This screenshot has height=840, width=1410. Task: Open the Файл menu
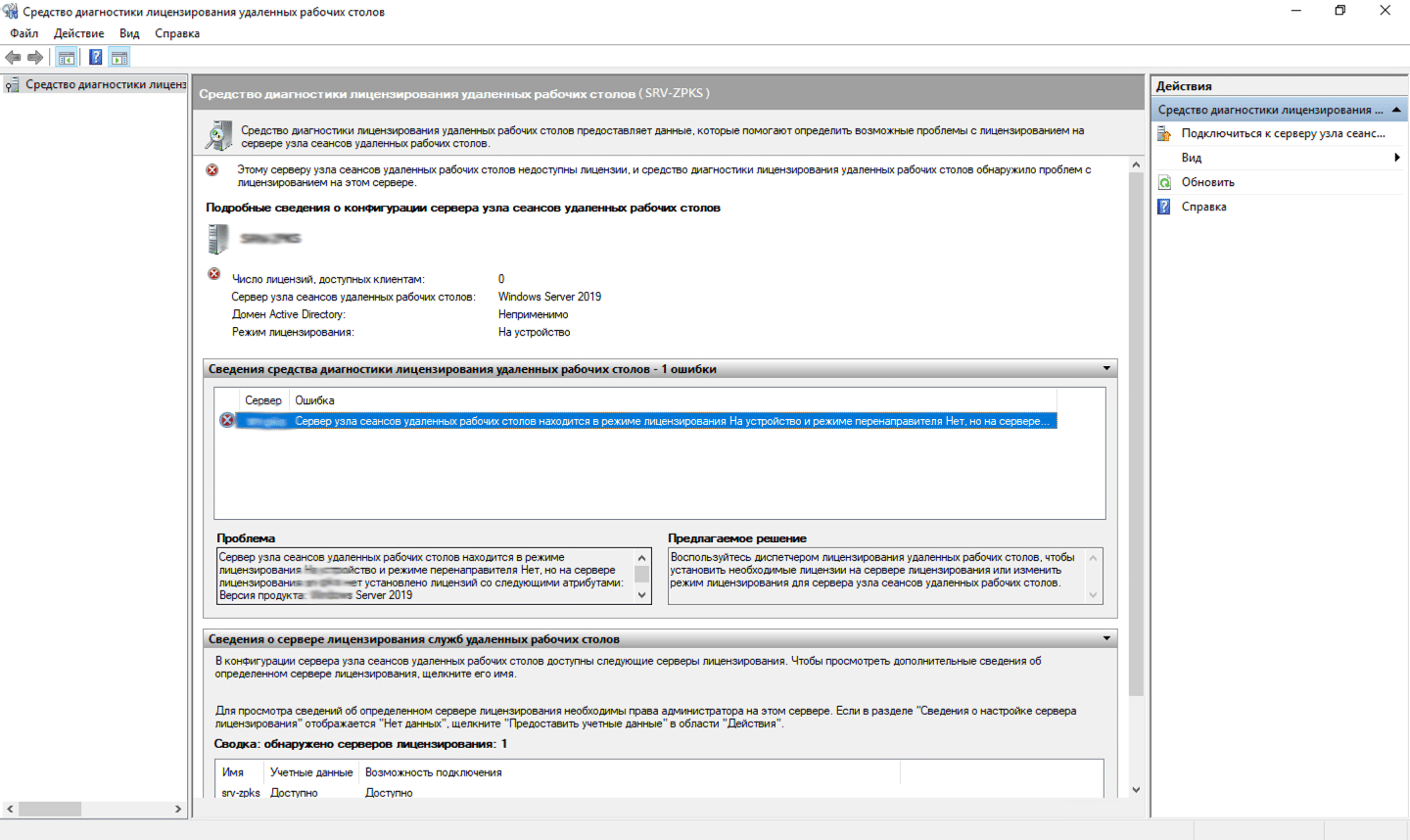pos(24,33)
